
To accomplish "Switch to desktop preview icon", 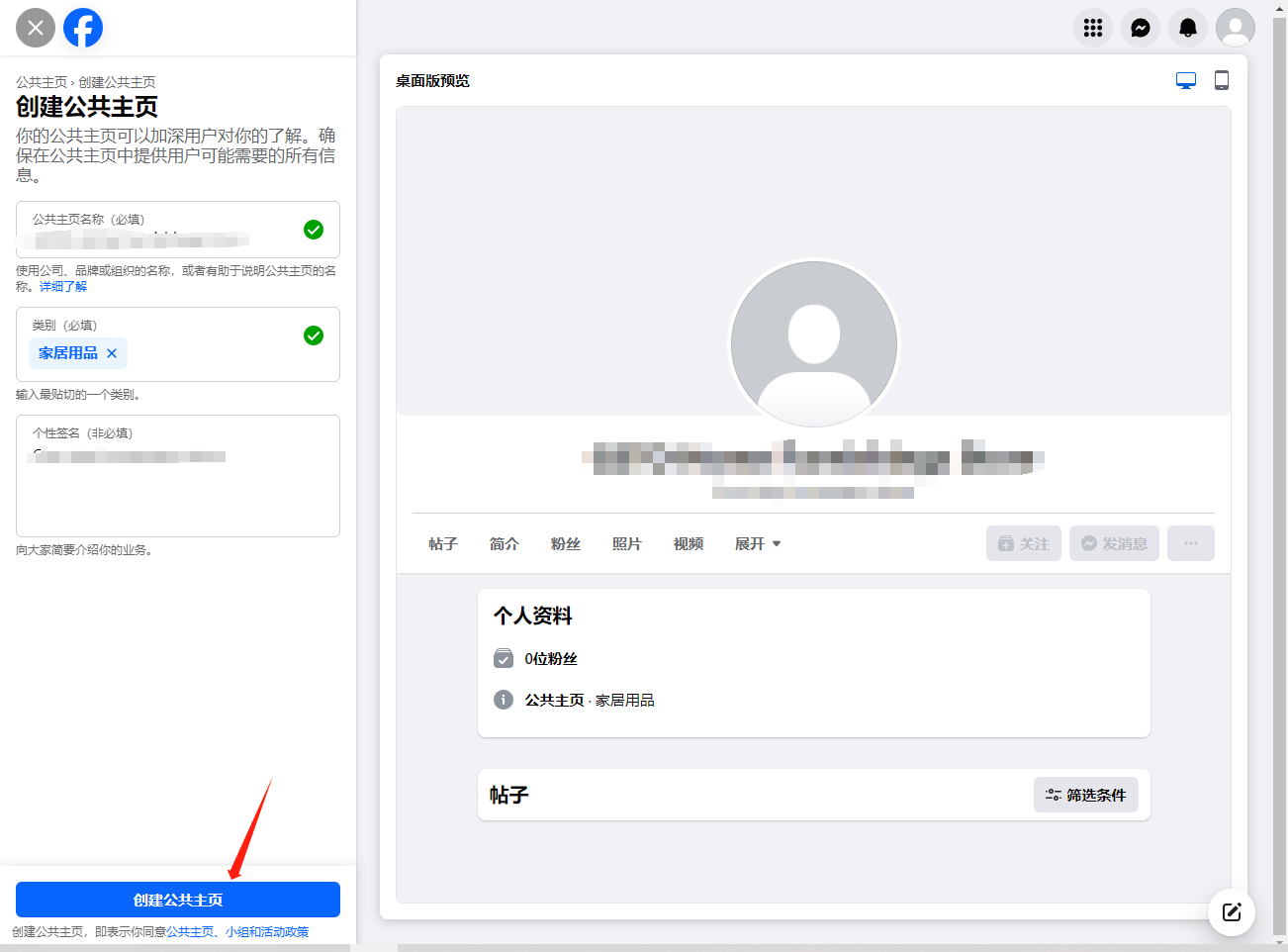I will pos(1185,81).
